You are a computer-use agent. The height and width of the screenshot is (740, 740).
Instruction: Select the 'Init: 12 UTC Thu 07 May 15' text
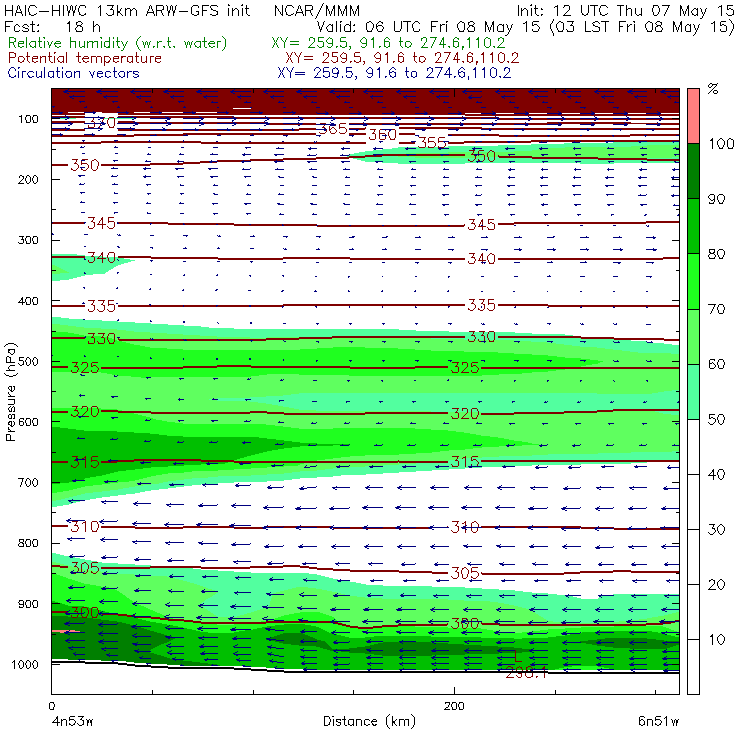click(x=625, y=11)
